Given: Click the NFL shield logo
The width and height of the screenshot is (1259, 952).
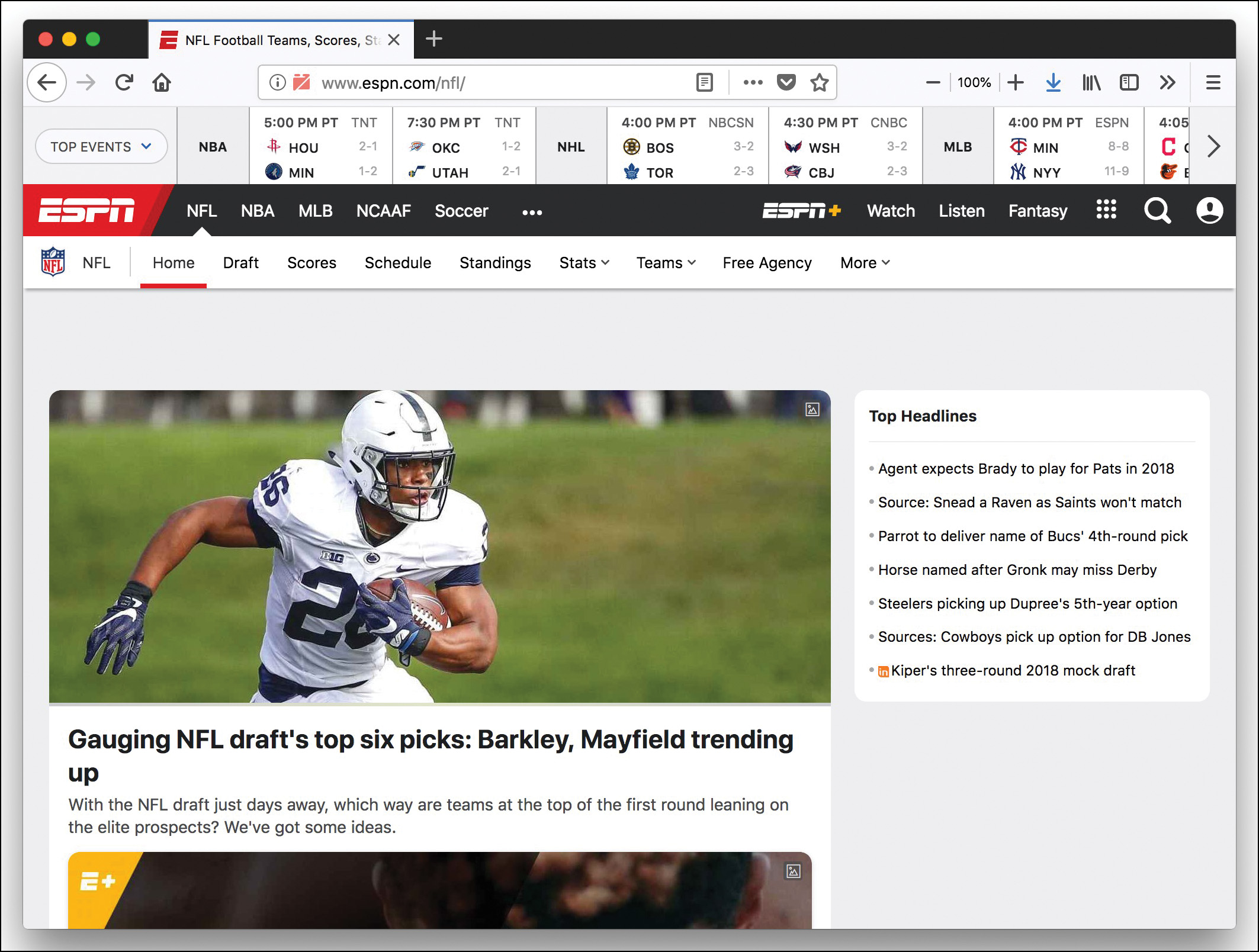Looking at the screenshot, I should point(52,262).
